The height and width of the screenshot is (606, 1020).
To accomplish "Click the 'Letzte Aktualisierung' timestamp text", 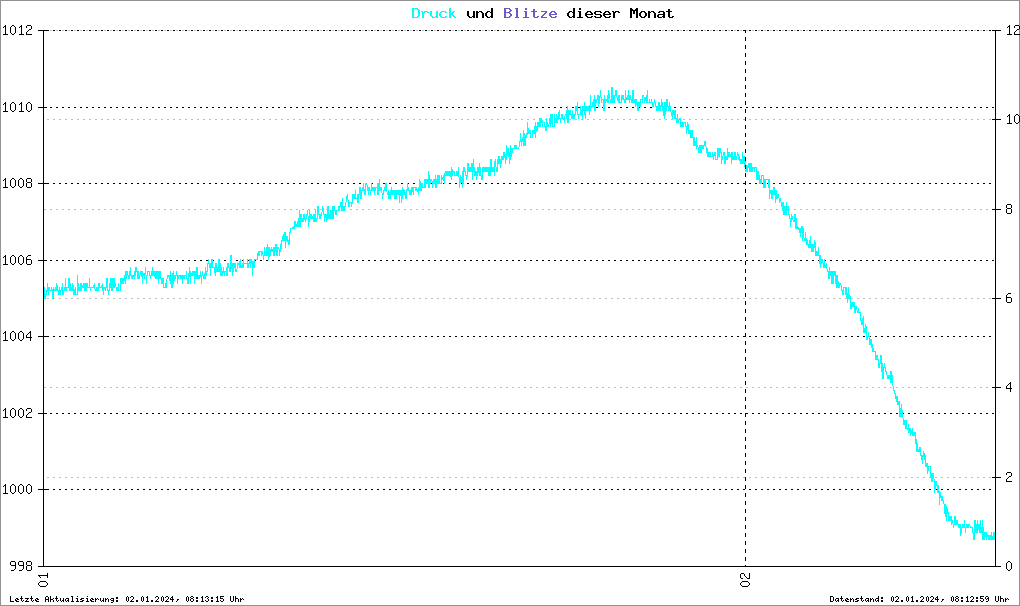I will (x=125, y=599).
